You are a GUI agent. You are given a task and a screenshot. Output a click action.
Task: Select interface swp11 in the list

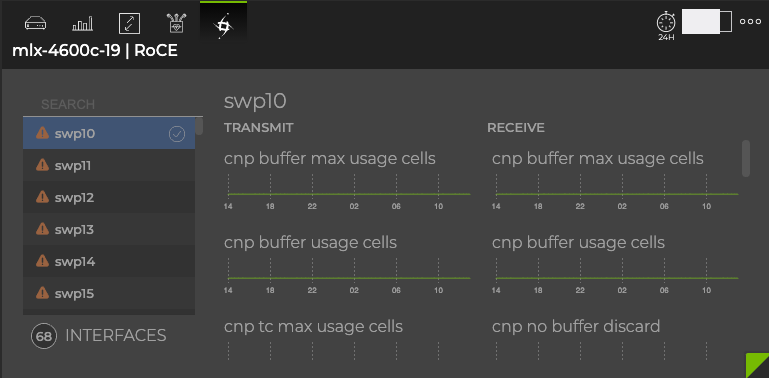coord(109,166)
